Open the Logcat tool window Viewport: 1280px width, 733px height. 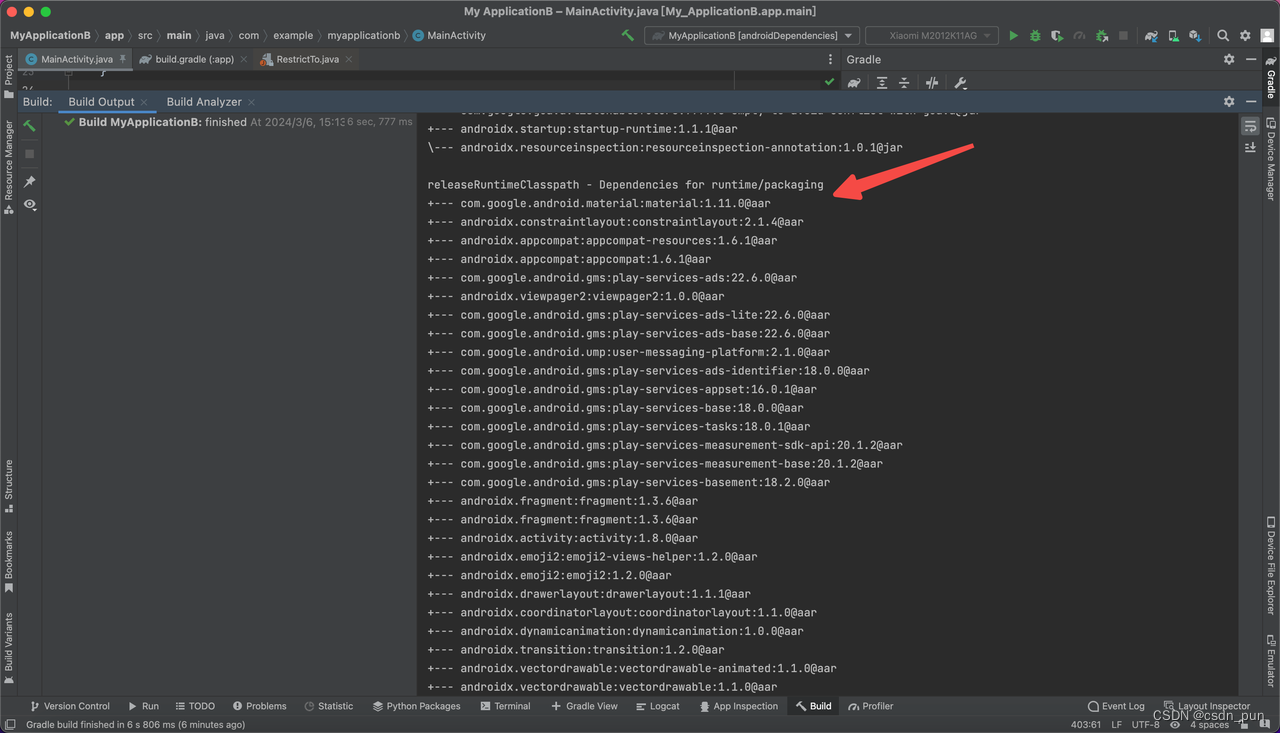click(x=657, y=706)
